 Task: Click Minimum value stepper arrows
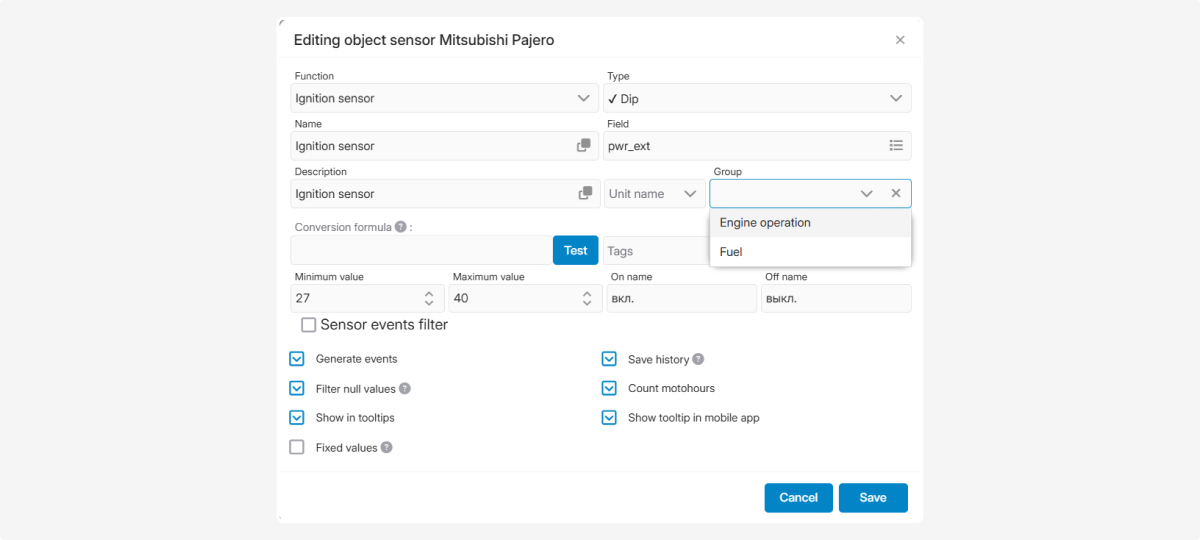click(x=429, y=298)
